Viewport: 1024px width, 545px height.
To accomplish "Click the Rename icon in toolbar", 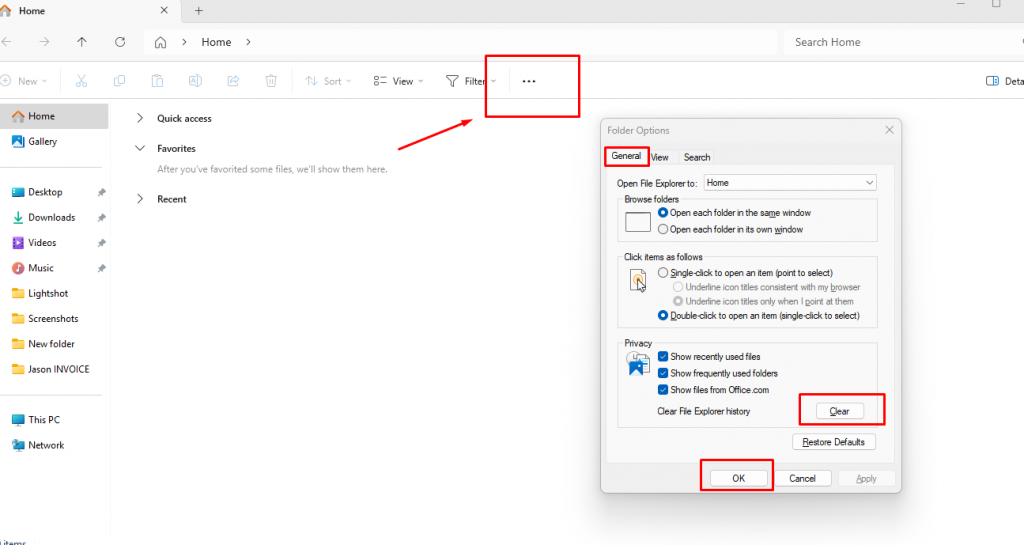I will 195,81.
